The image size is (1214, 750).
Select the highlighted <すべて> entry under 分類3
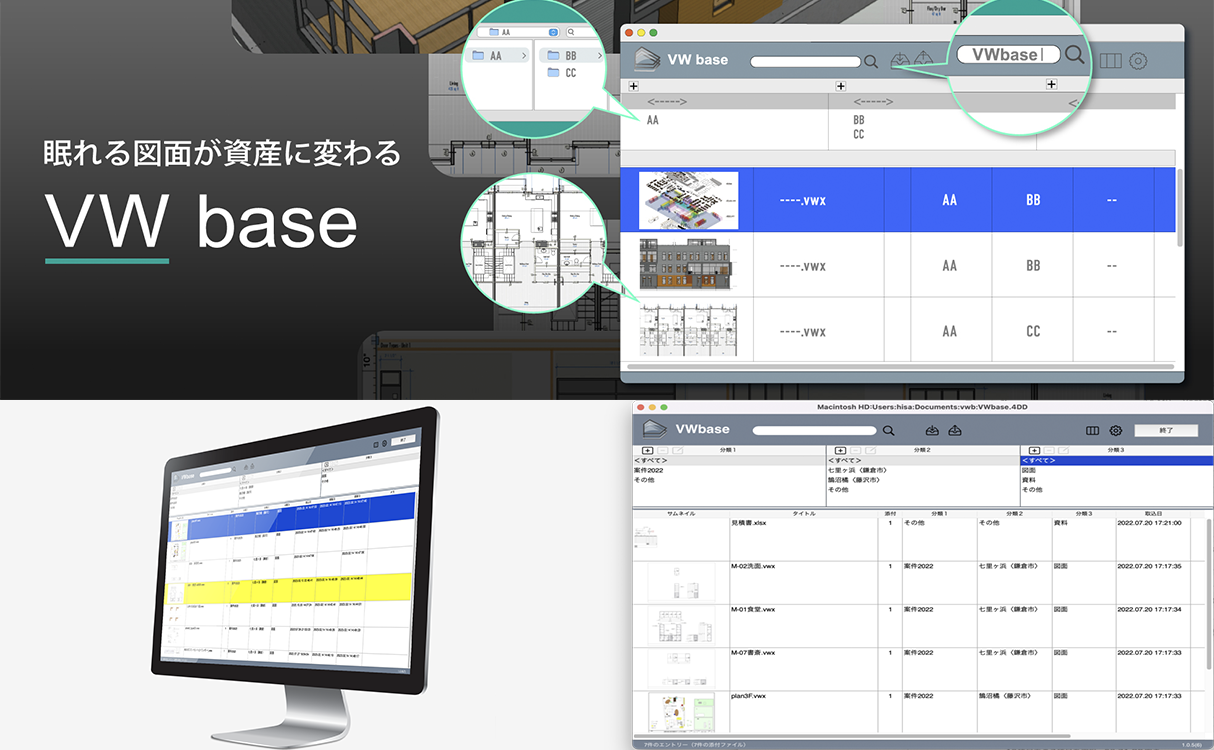(x=1039, y=460)
